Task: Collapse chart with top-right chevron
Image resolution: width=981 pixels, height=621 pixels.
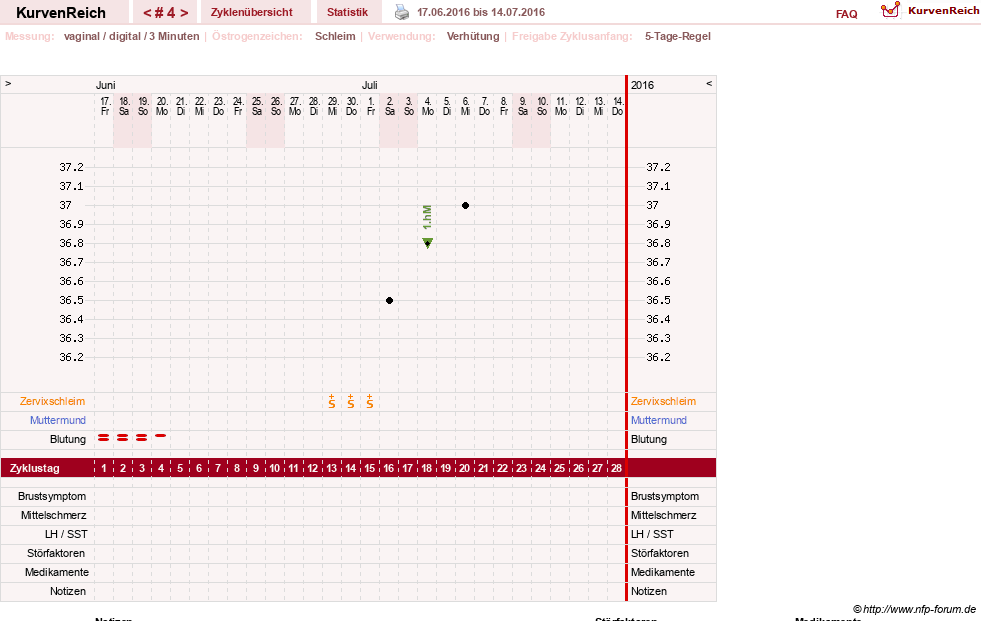Action: (709, 83)
